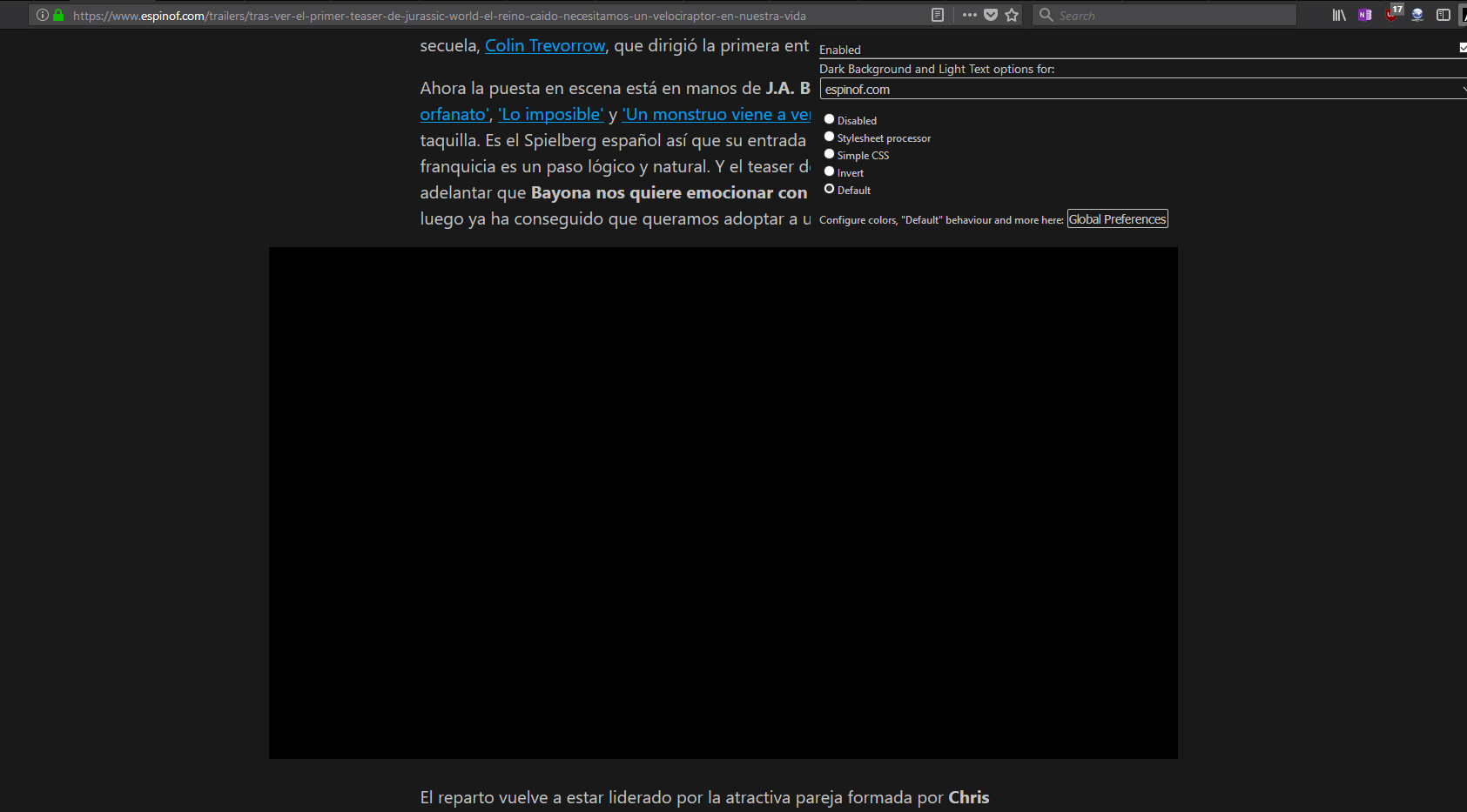Open the site information icon in address bar

[x=42, y=15]
